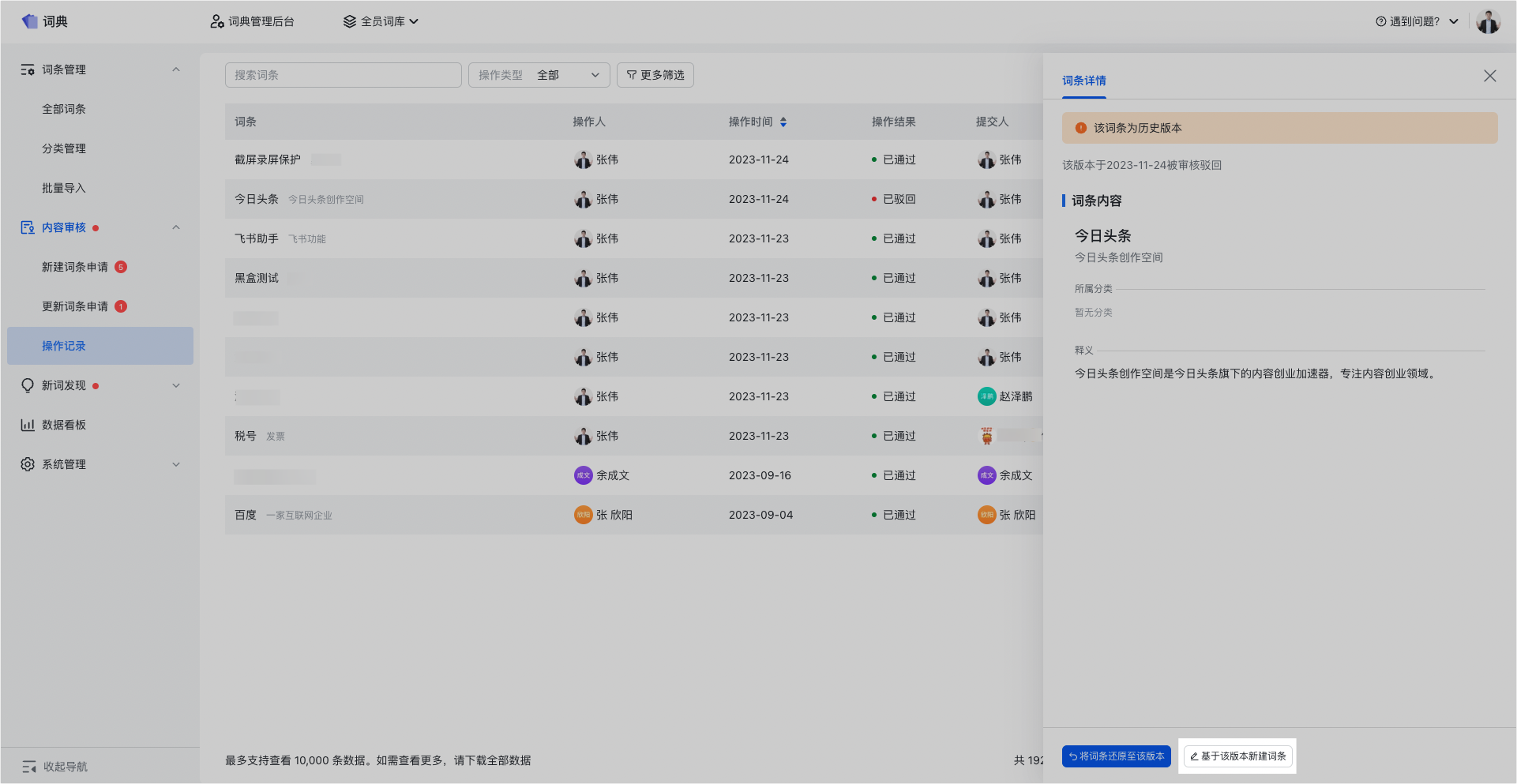Viewport: 1517px width, 784px height.
Task: Click 赵泽鹏 submitter avatar
Action: [x=986, y=396]
